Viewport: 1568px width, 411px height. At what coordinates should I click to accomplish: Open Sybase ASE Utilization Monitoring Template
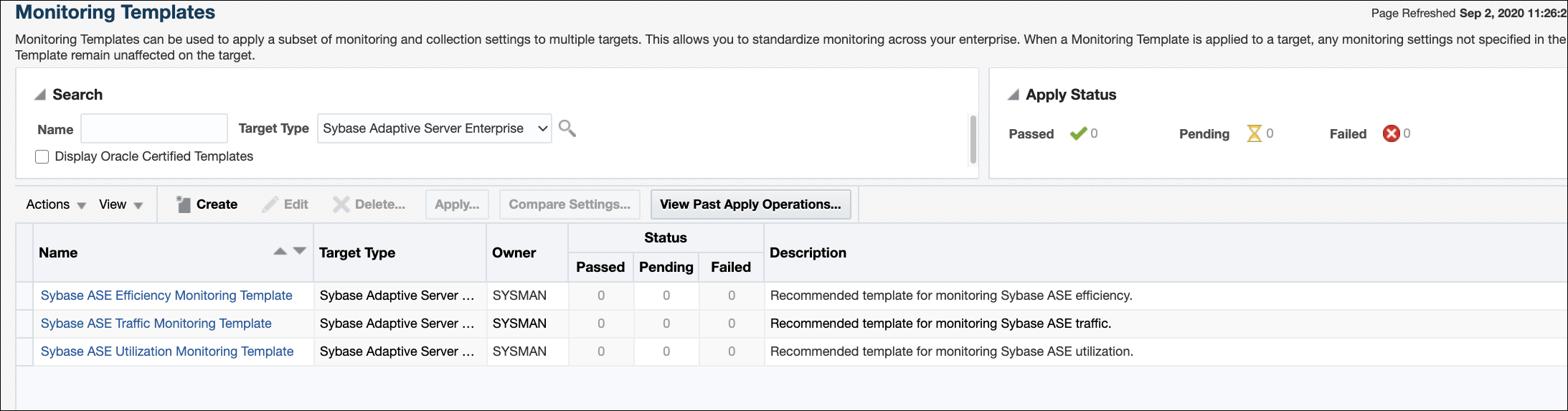coord(167,351)
